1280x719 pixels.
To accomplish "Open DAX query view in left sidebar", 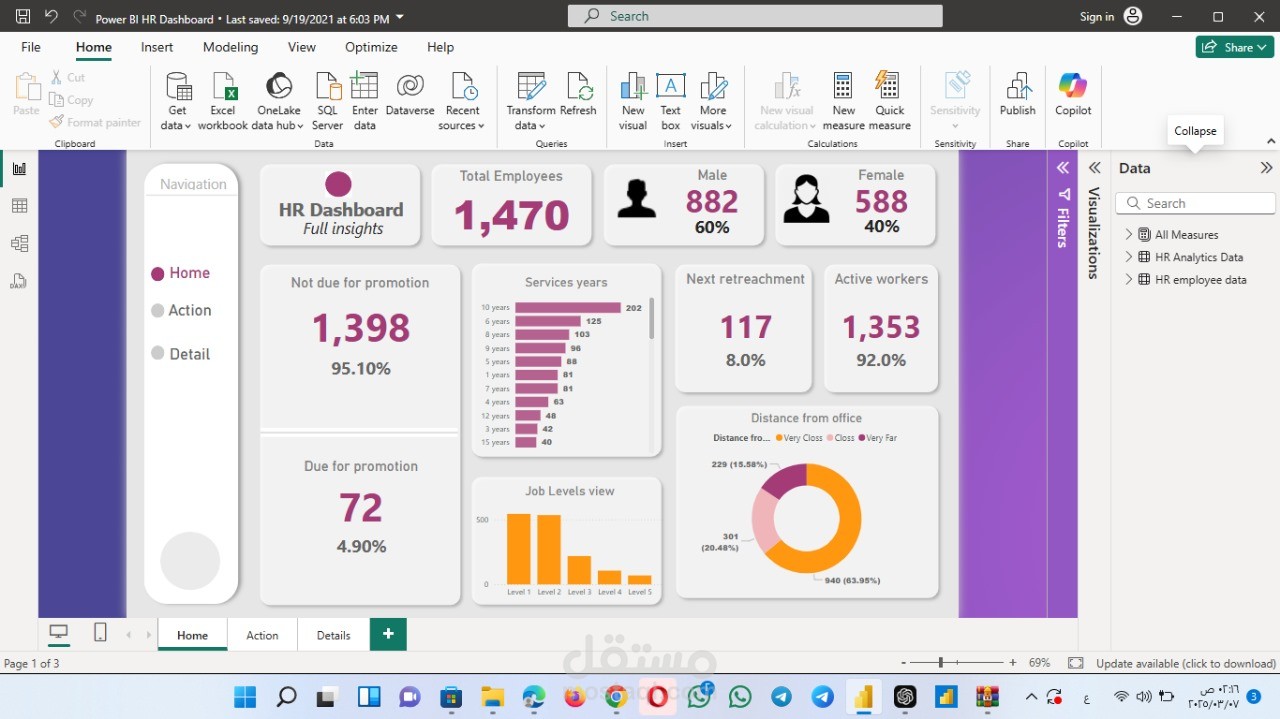I will click(19, 281).
